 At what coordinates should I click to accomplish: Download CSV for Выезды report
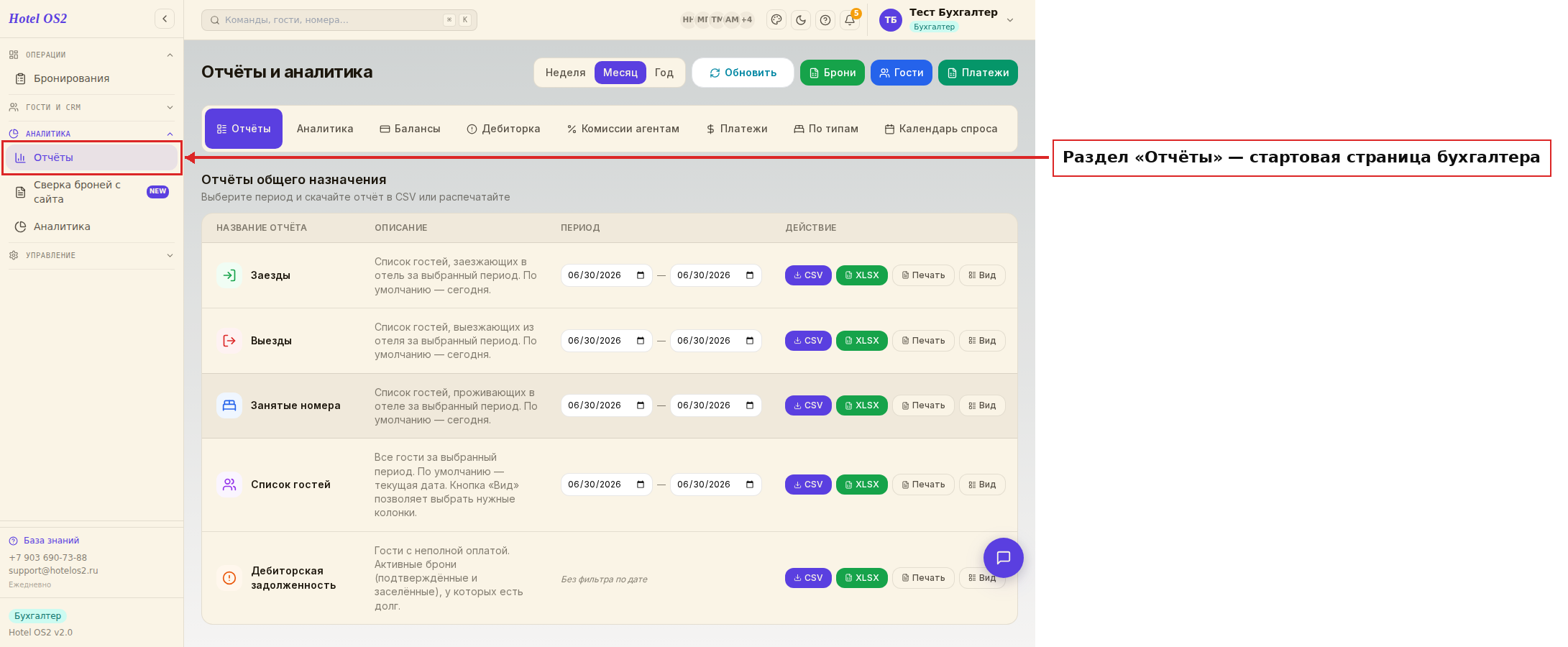[x=808, y=341]
